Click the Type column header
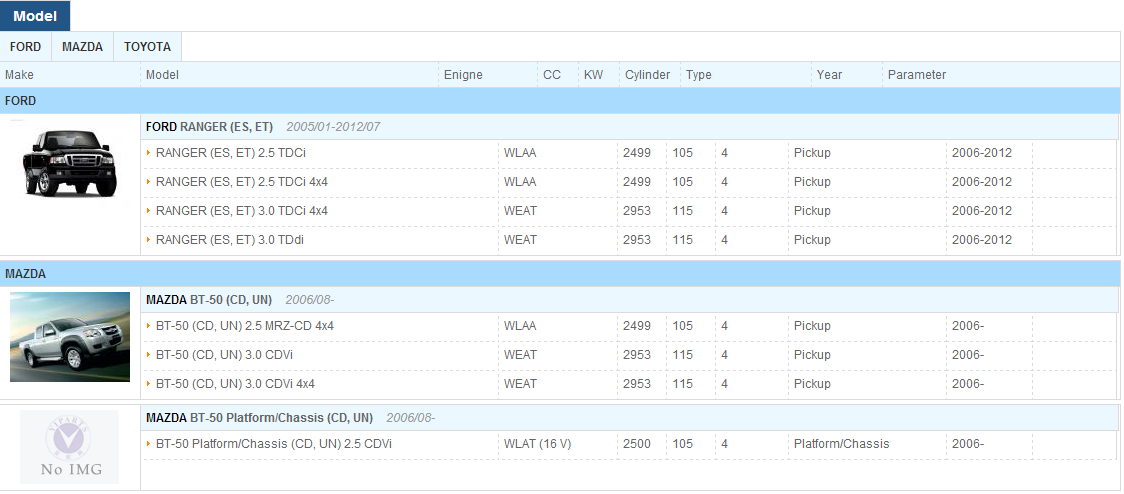 click(698, 75)
